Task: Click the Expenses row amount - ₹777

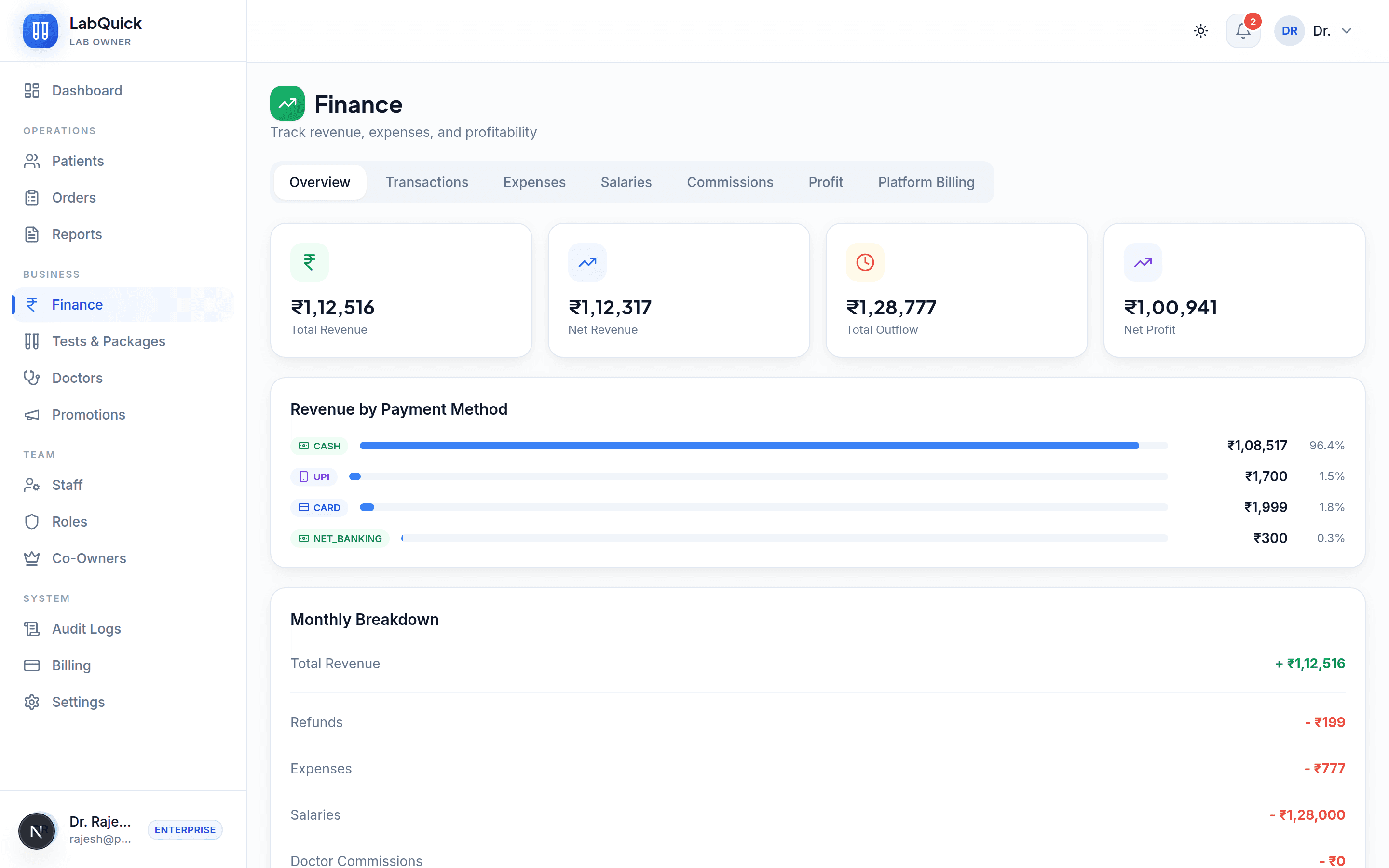Action: [x=1325, y=769]
